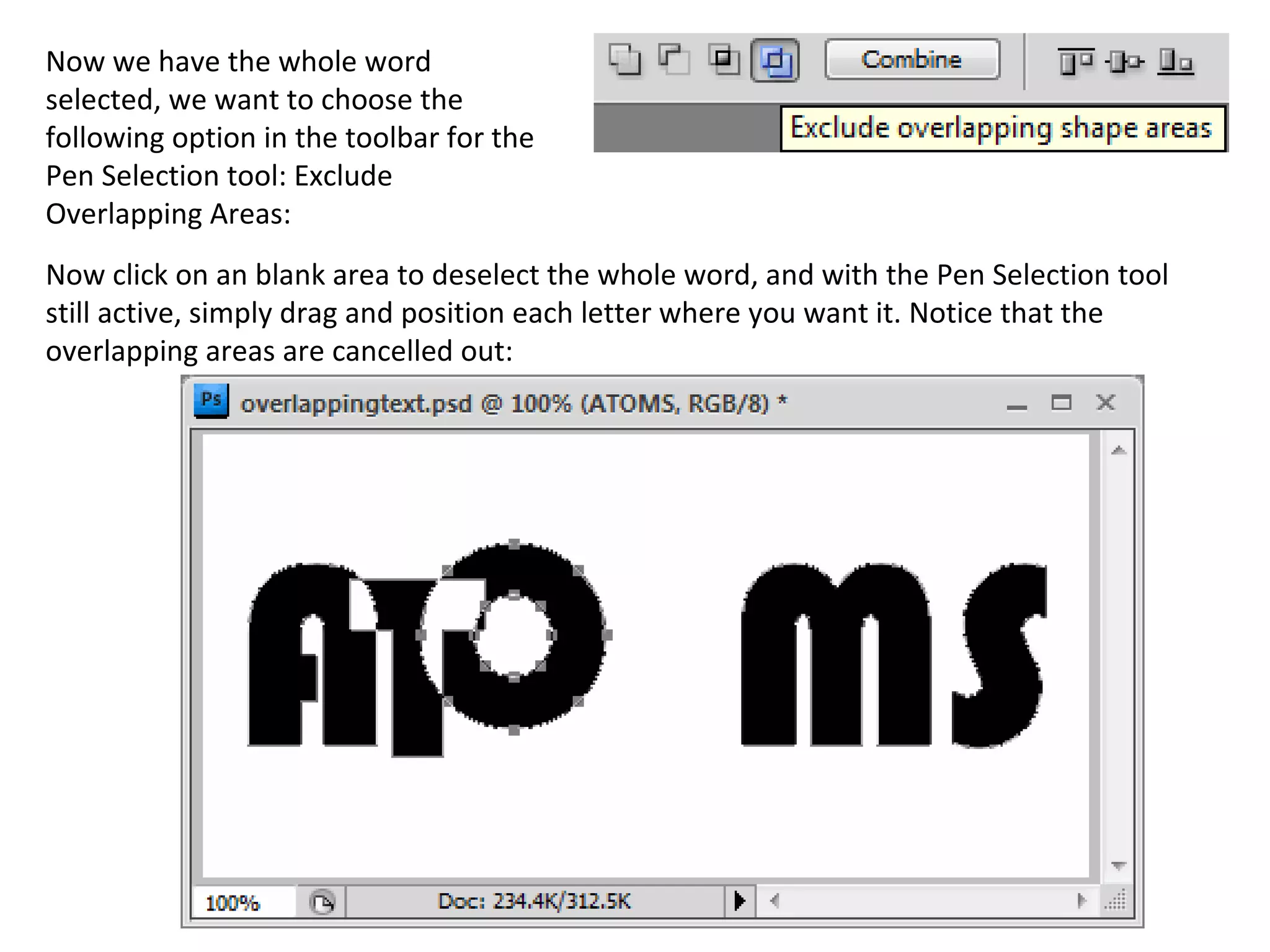Click the Photoshop Ps document icon

click(211, 400)
